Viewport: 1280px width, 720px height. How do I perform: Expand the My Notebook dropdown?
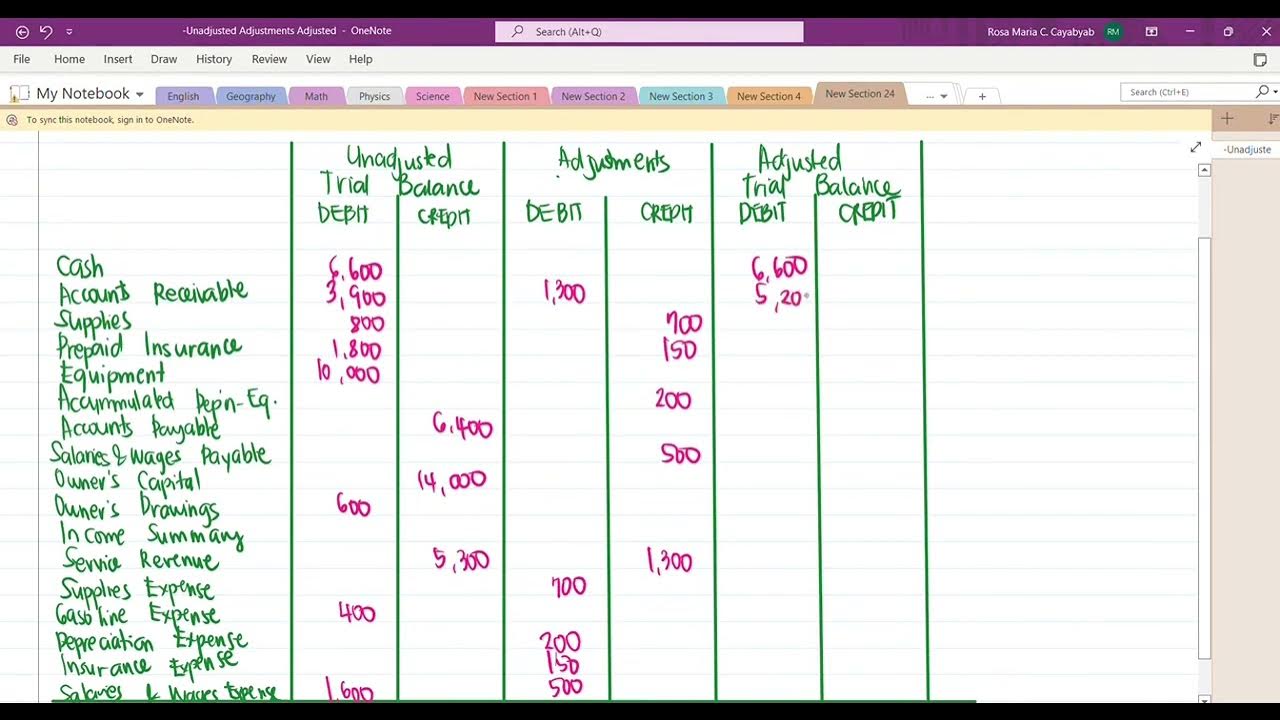(x=139, y=95)
